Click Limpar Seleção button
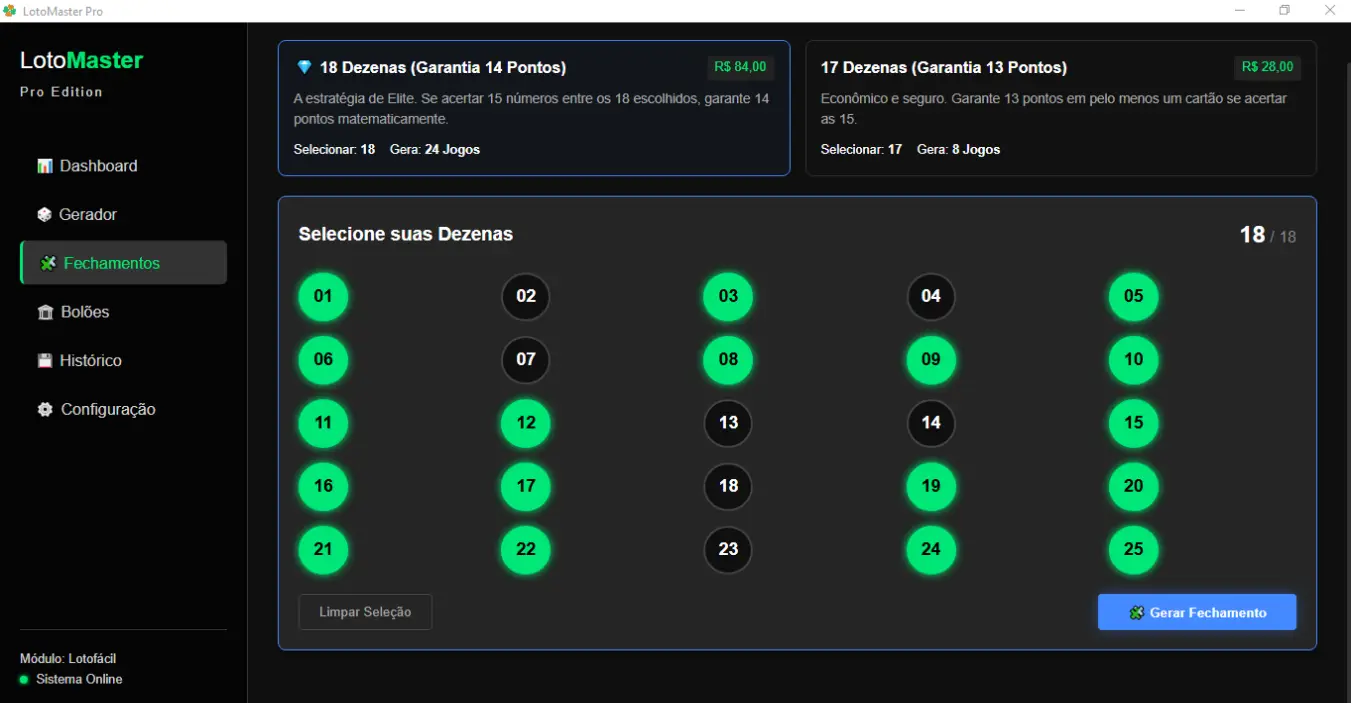The height and width of the screenshot is (703, 1351). 365,612
